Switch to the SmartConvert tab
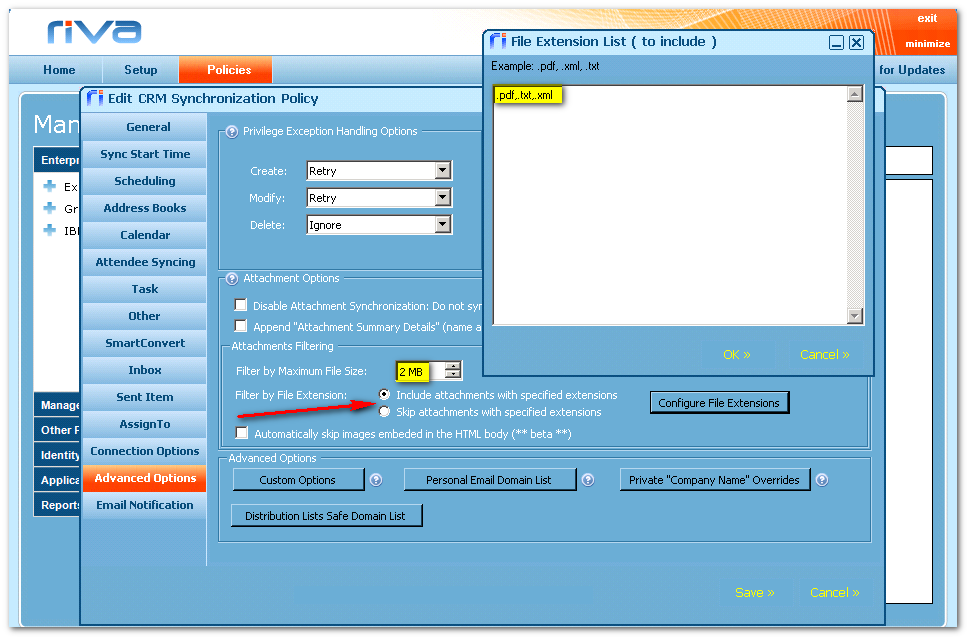The image size is (967, 637). pyautogui.click(x=144, y=343)
